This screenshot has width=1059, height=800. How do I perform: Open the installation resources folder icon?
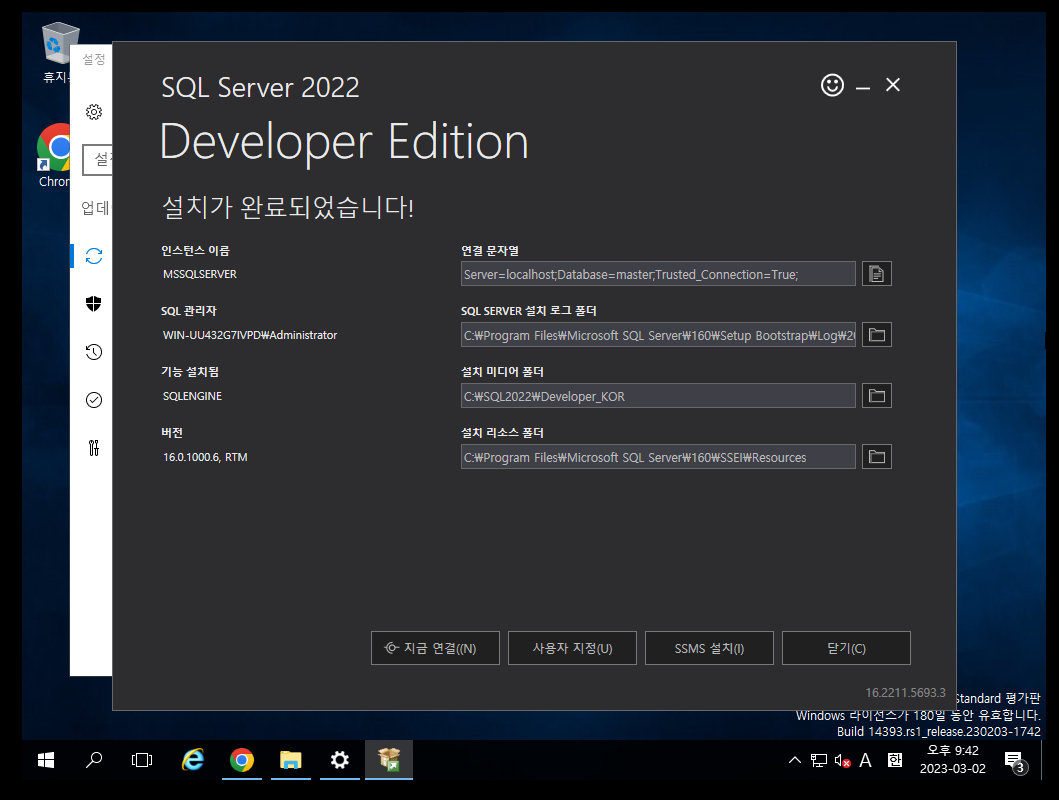(877, 457)
